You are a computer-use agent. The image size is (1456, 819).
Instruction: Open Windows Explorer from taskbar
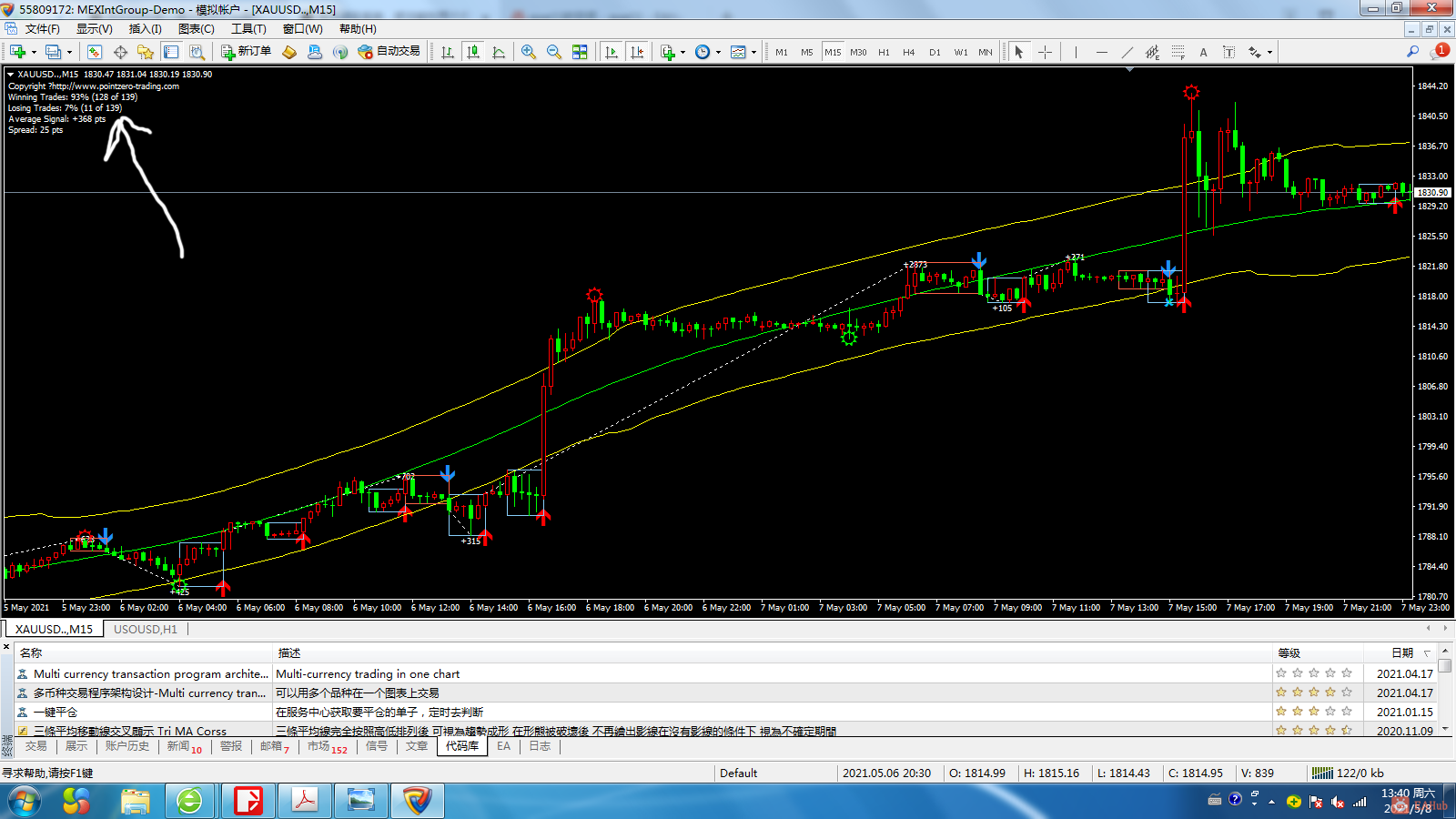click(135, 801)
